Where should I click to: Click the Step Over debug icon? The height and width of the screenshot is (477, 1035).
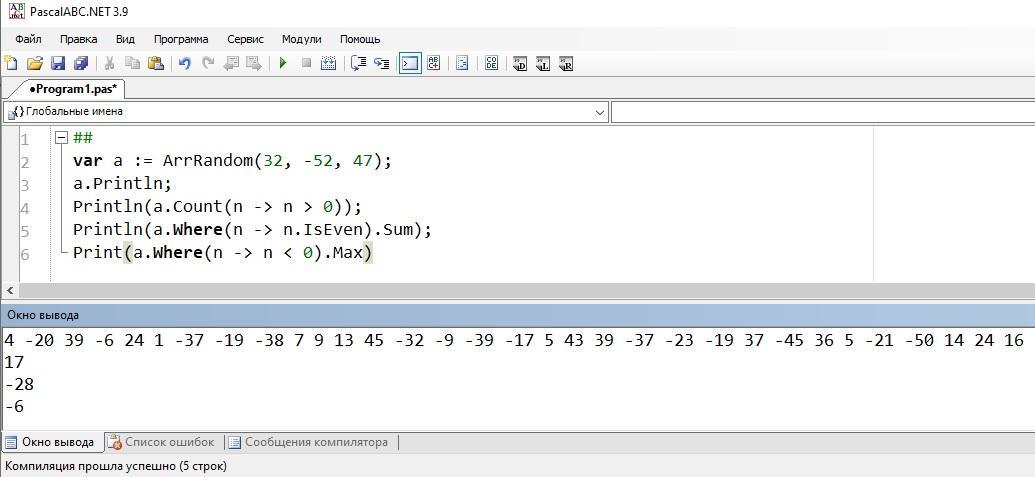point(358,63)
